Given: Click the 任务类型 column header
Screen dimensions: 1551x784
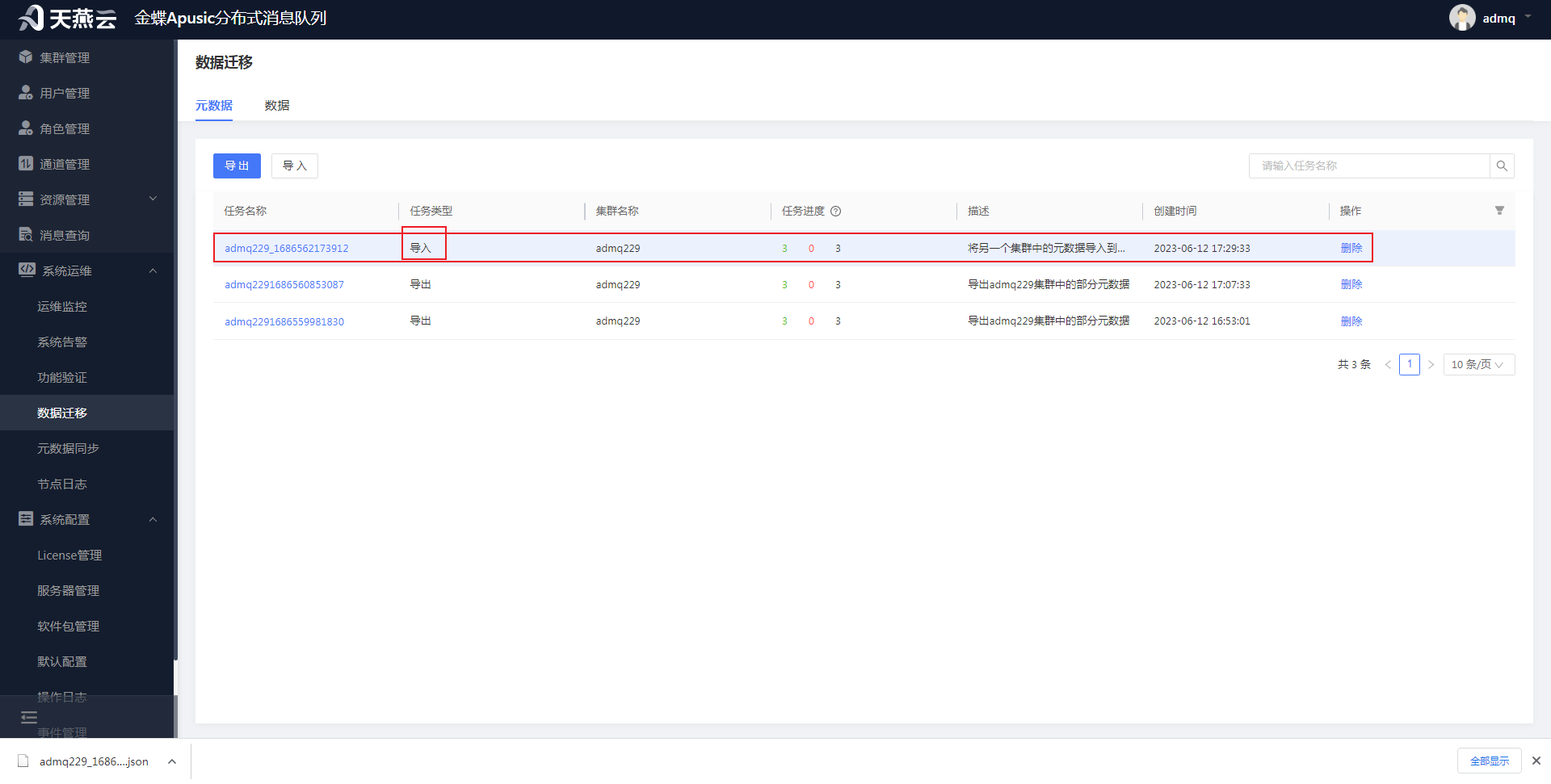Looking at the screenshot, I should 431,211.
